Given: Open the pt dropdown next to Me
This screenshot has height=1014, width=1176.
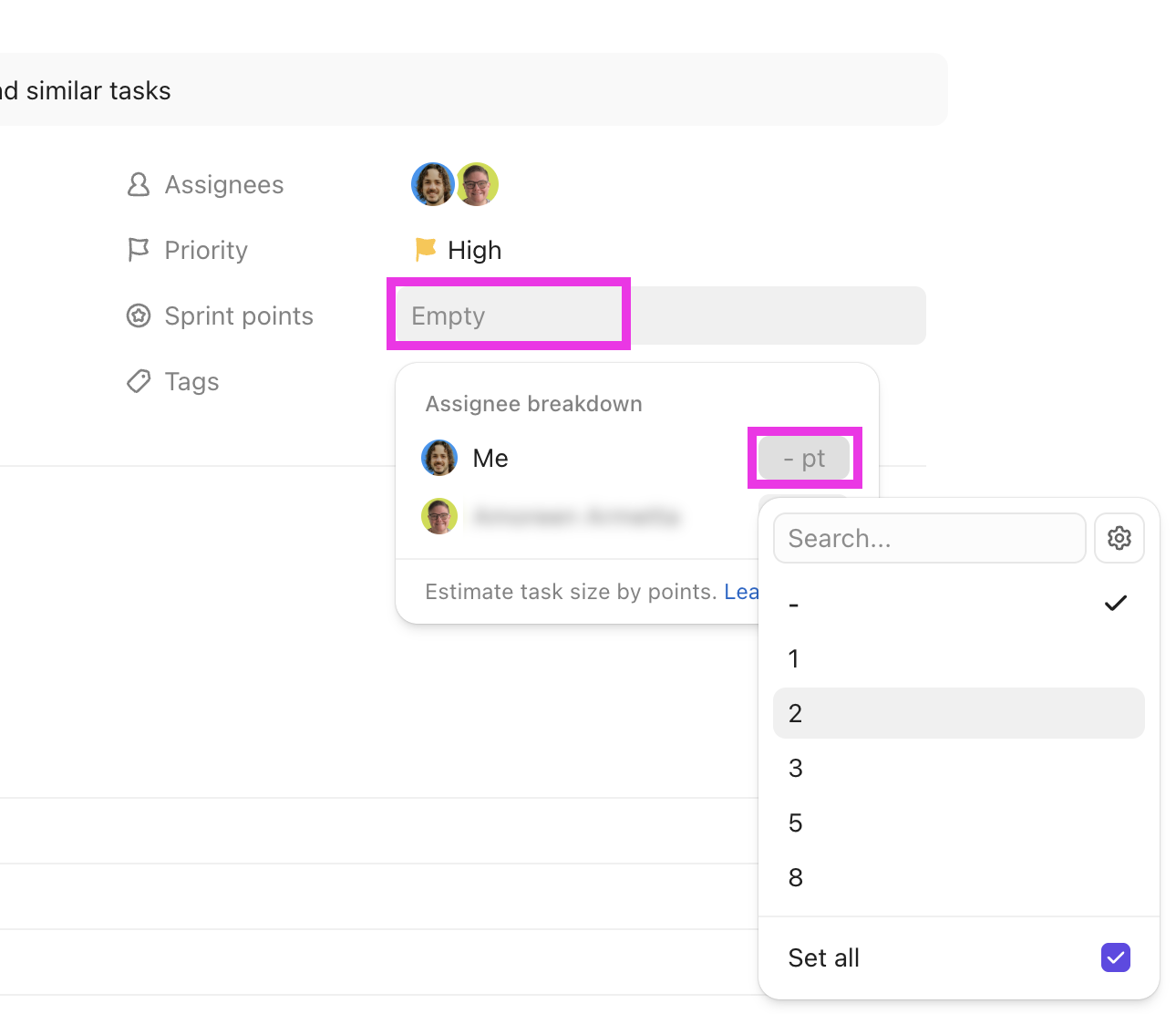Looking at the screenshot, I should (x=804, y=457).
